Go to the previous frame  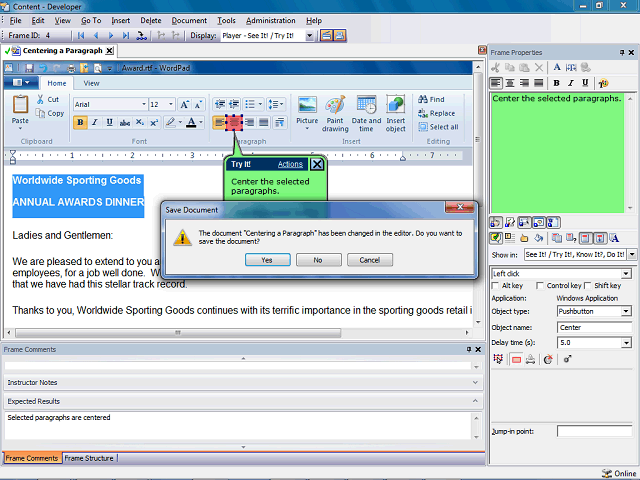(x=96, y=36)
